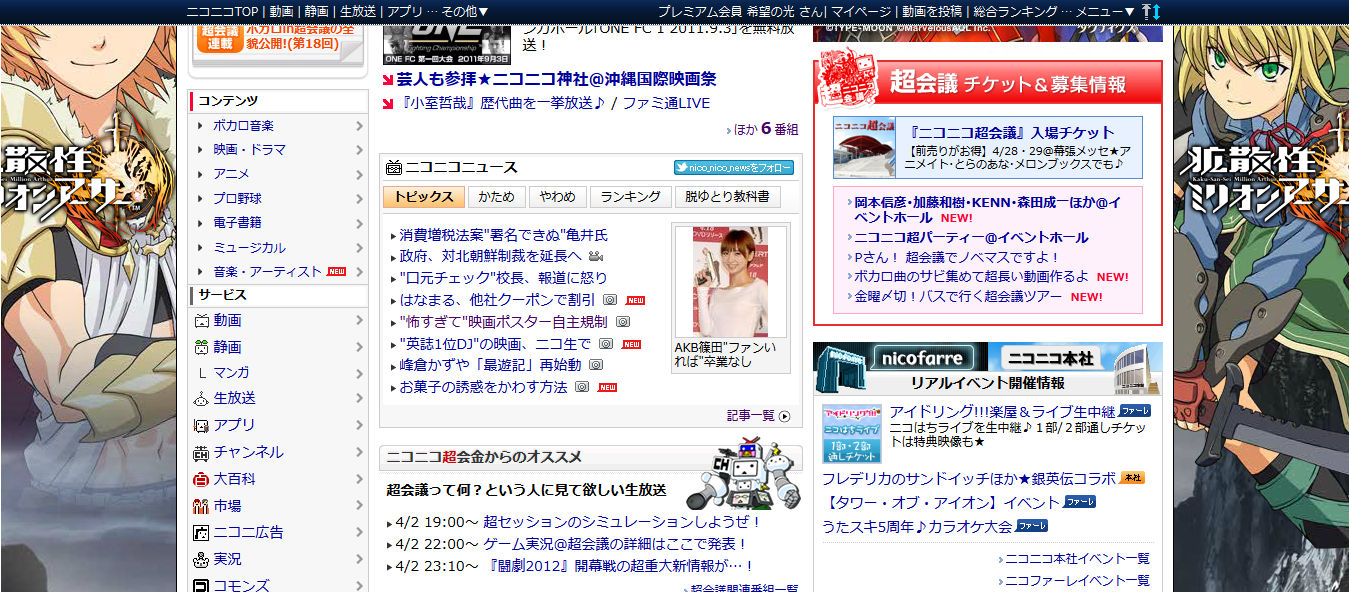Viewport: 1349px width, 592px height.
Task: Click the video camera icon after 対北朝鮮制裁 headline
Action: pyautogui.click(x=596, y=257)
